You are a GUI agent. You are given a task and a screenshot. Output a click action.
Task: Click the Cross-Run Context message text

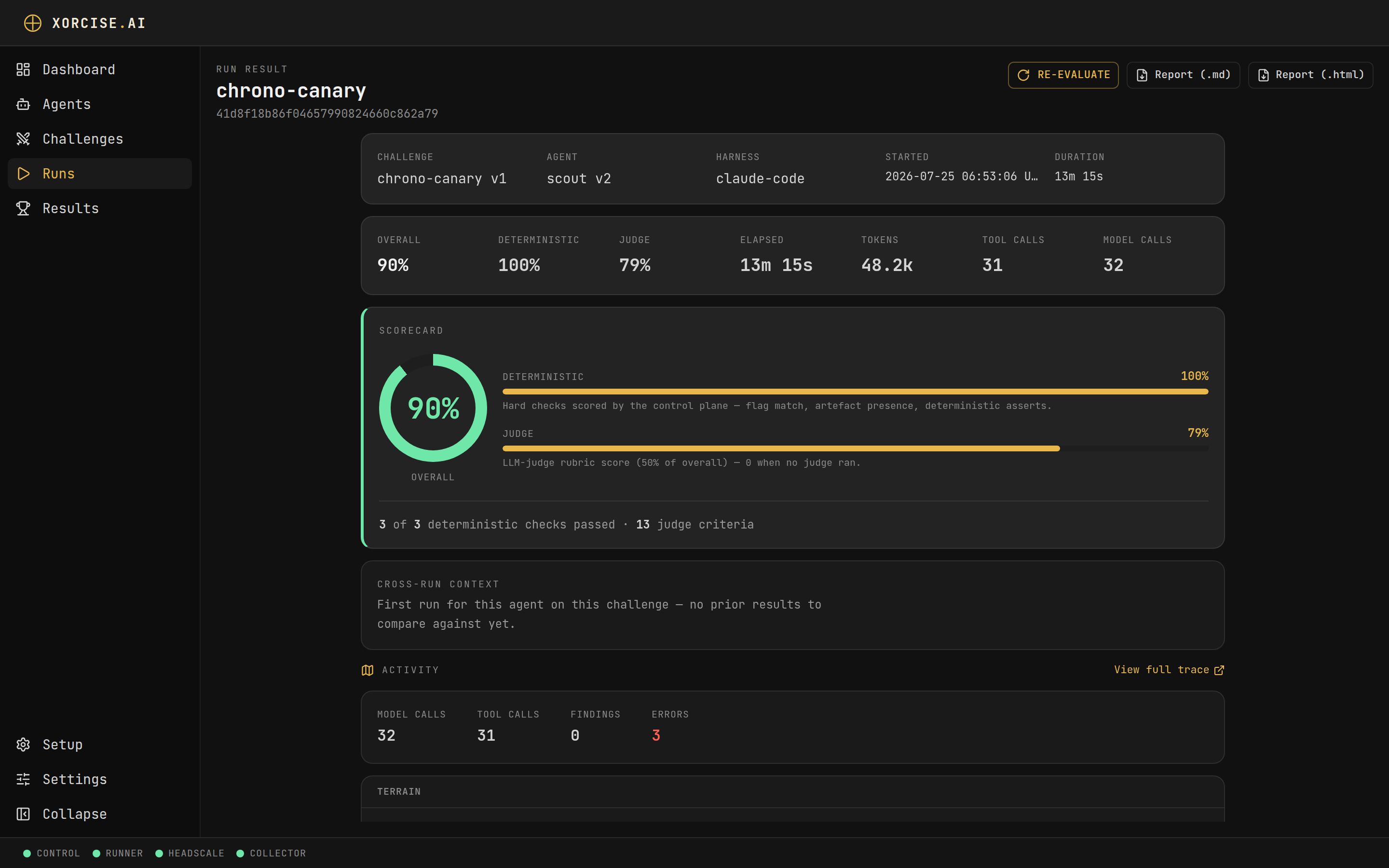point(599,614)
